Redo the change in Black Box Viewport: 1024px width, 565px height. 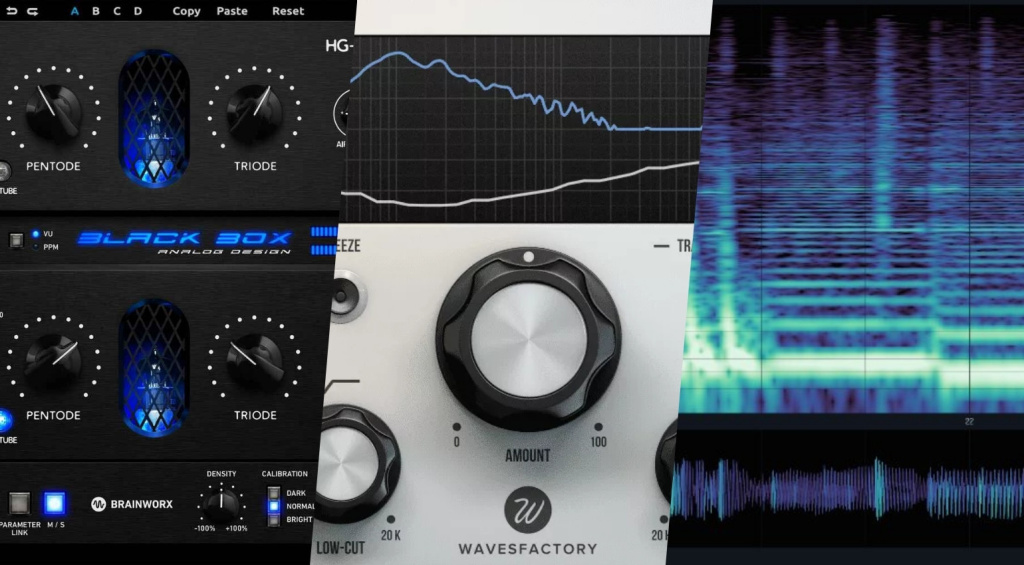[32, 11]
